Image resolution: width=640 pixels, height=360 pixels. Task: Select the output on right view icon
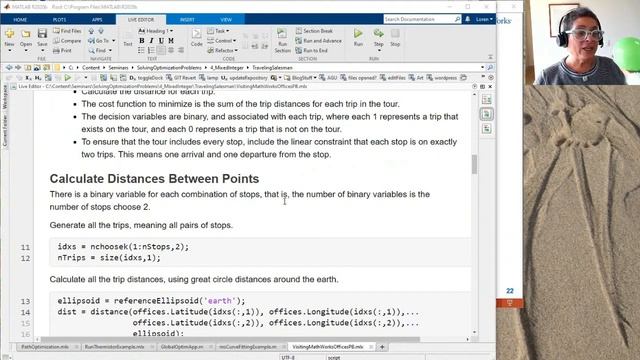point(487,99)
